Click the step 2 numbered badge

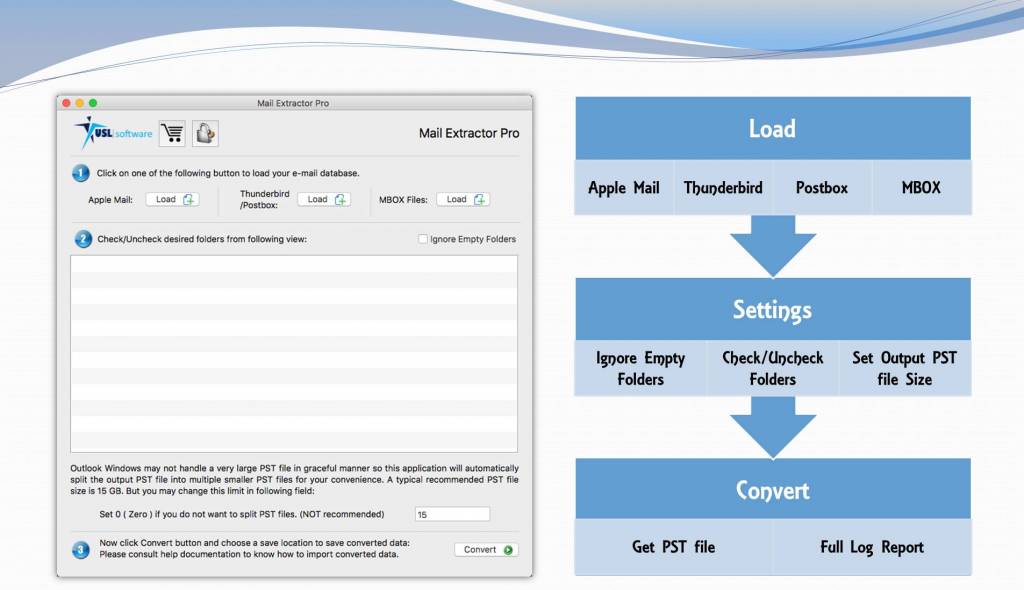pyautogui.click(x=81, y=239)
